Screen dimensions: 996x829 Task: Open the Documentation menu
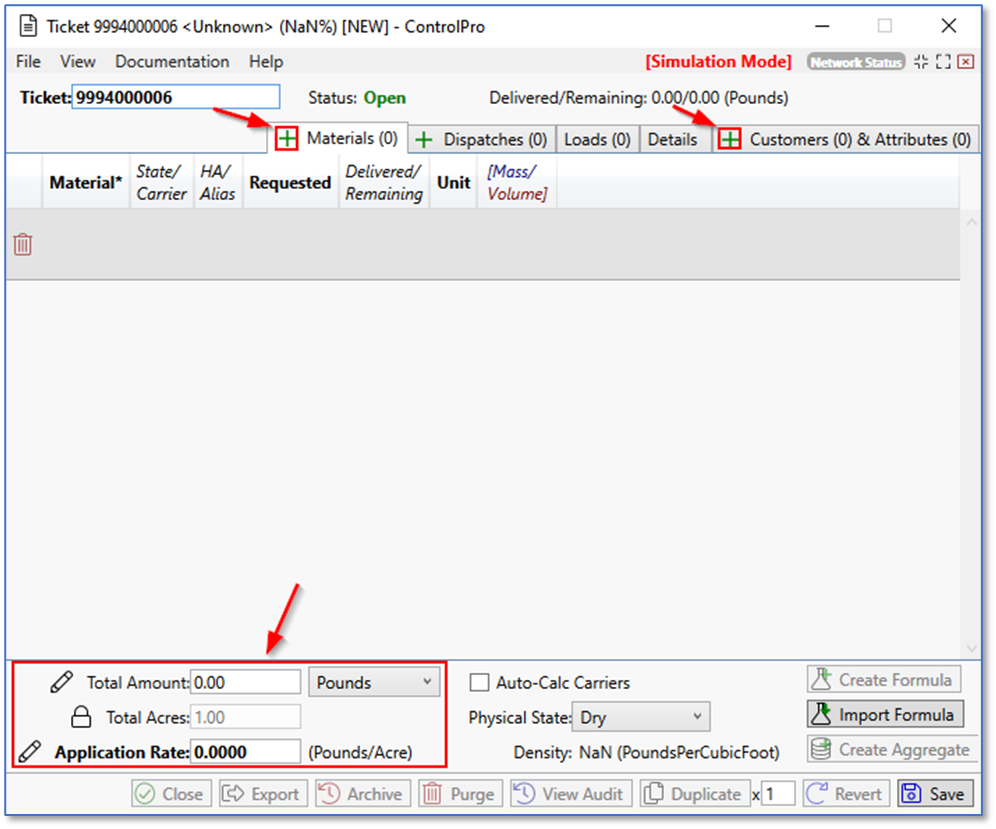coord(171,61)
